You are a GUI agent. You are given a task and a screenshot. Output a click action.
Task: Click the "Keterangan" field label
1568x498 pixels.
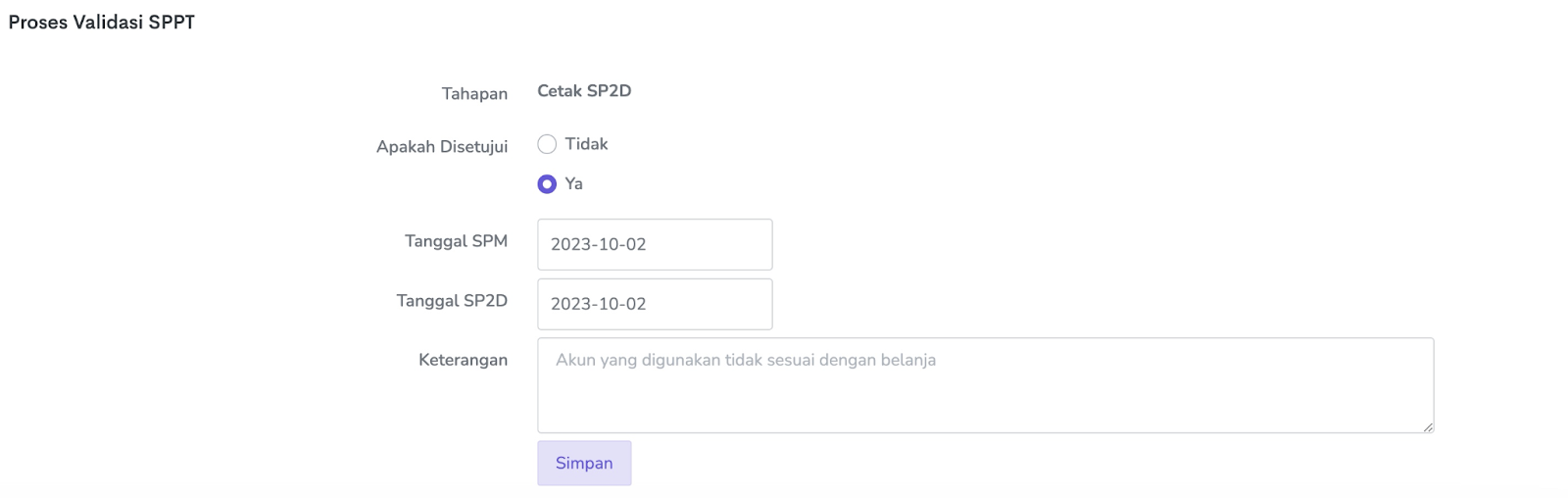point(463,360)
